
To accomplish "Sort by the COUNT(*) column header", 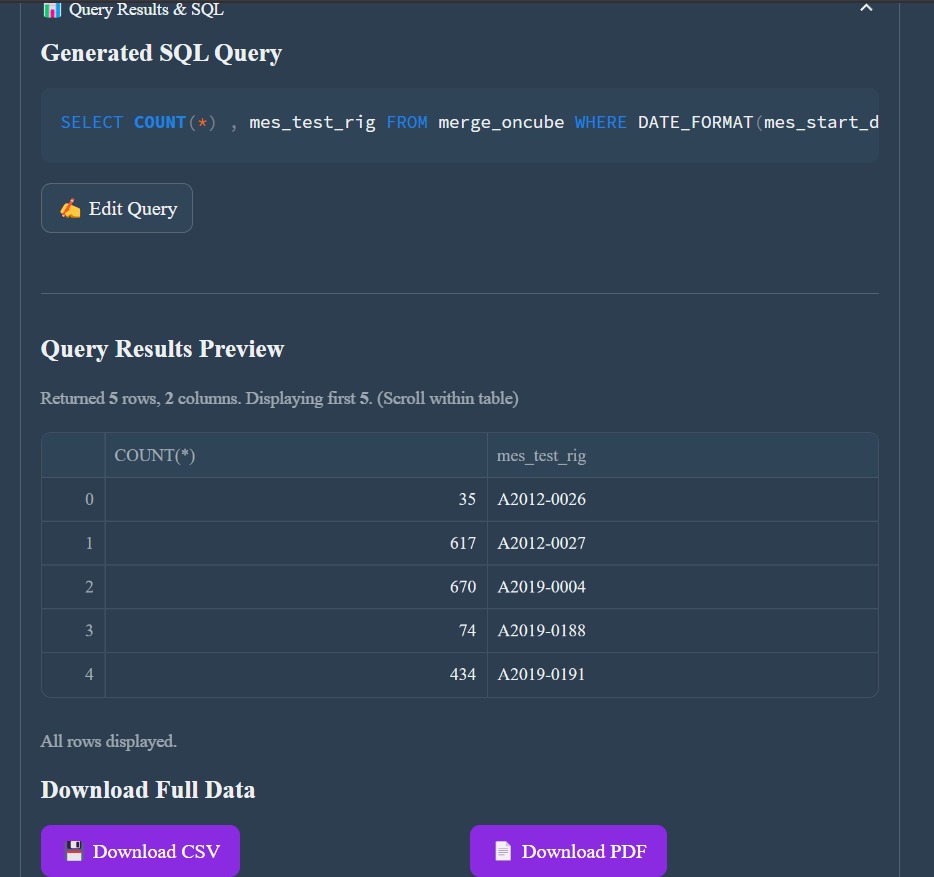I will [155, 455].
